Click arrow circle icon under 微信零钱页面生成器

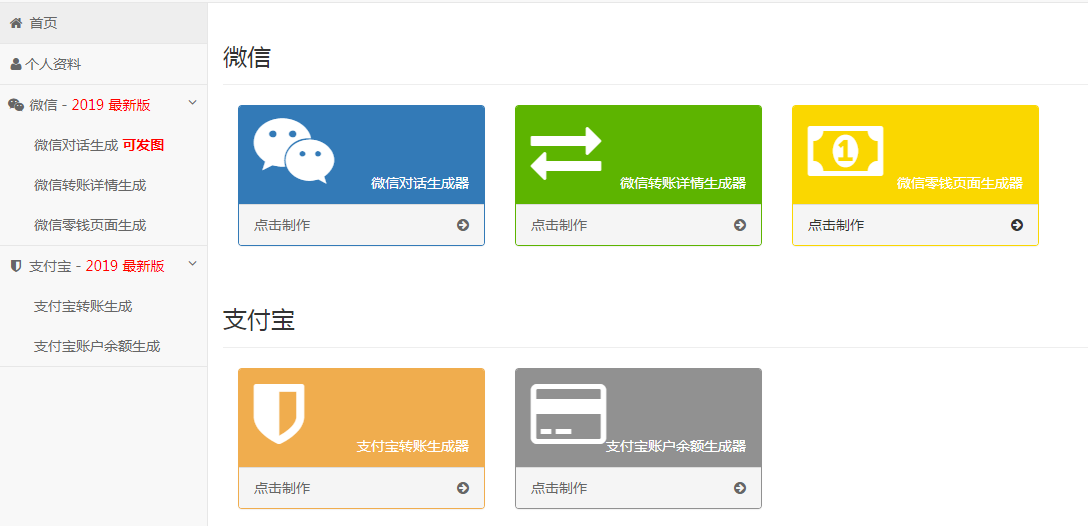tap(1017, 225)
